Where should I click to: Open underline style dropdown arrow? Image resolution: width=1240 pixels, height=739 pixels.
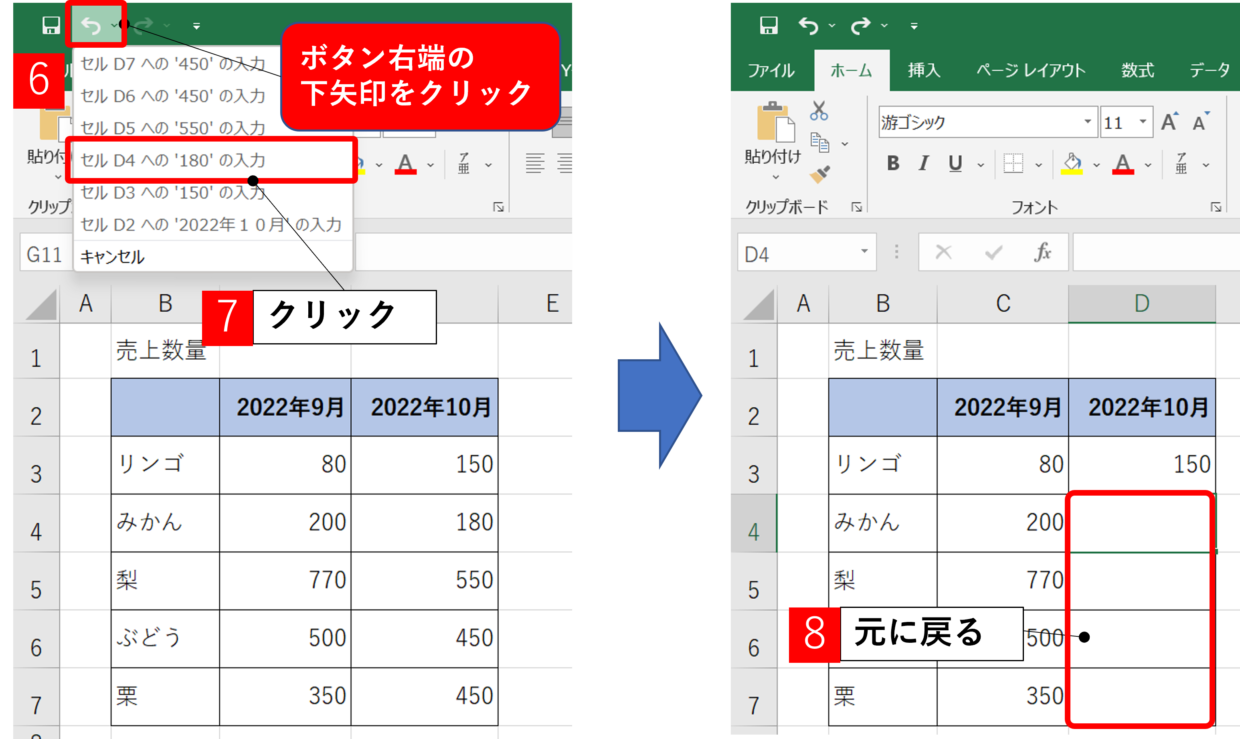click(980, 165)
